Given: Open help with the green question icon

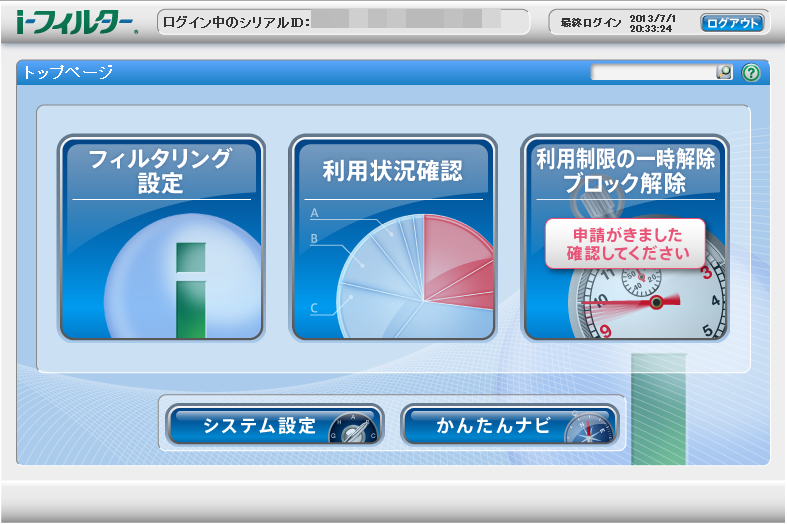Looking at the screenshot, I should tap(751, 73).
